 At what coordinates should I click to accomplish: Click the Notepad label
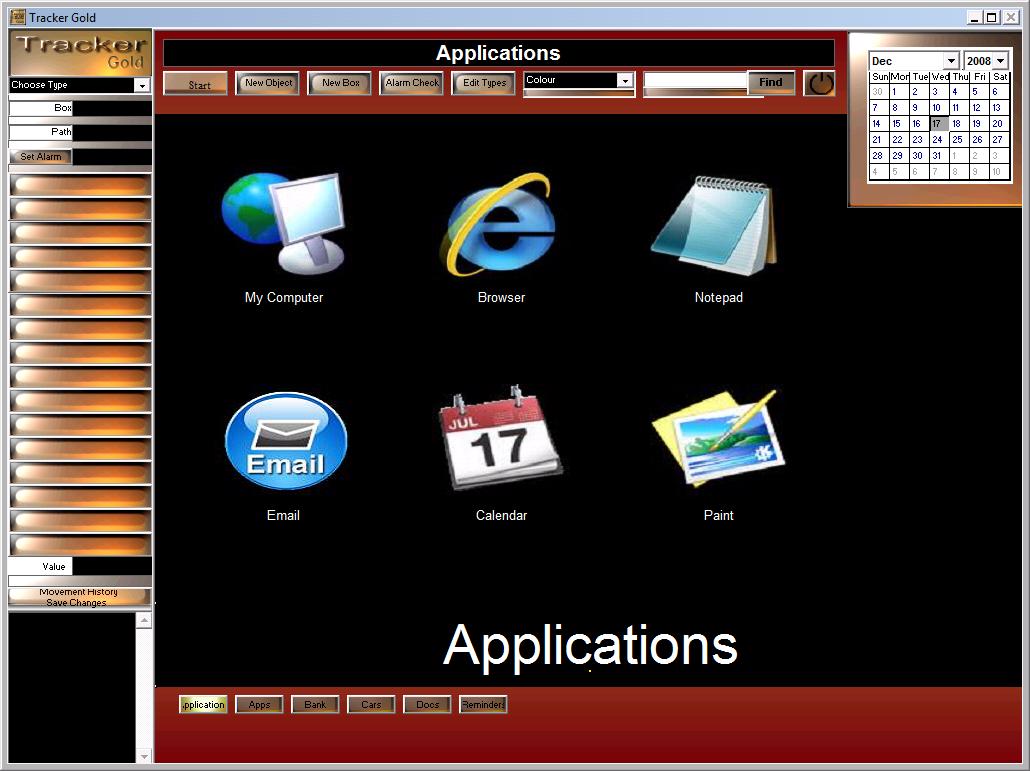(719, 297)
